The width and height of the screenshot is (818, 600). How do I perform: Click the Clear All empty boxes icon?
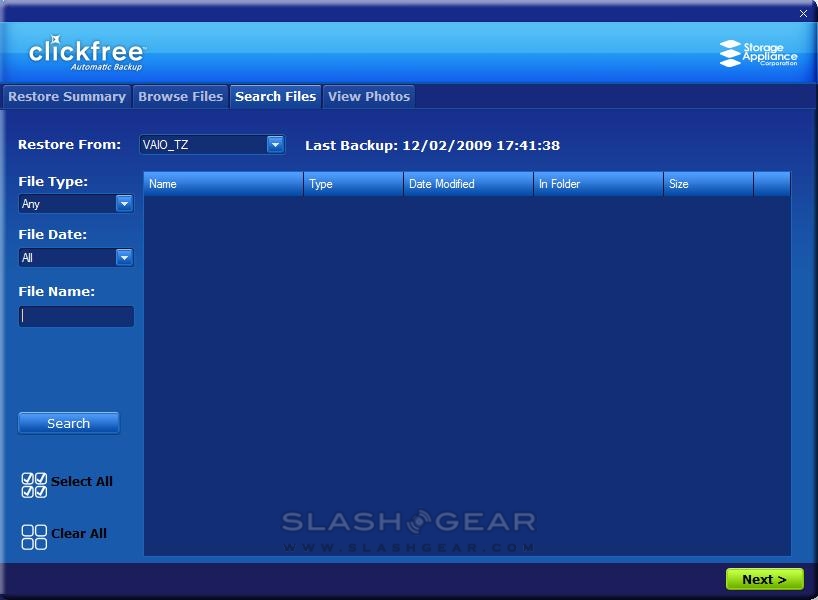(34, 537)
